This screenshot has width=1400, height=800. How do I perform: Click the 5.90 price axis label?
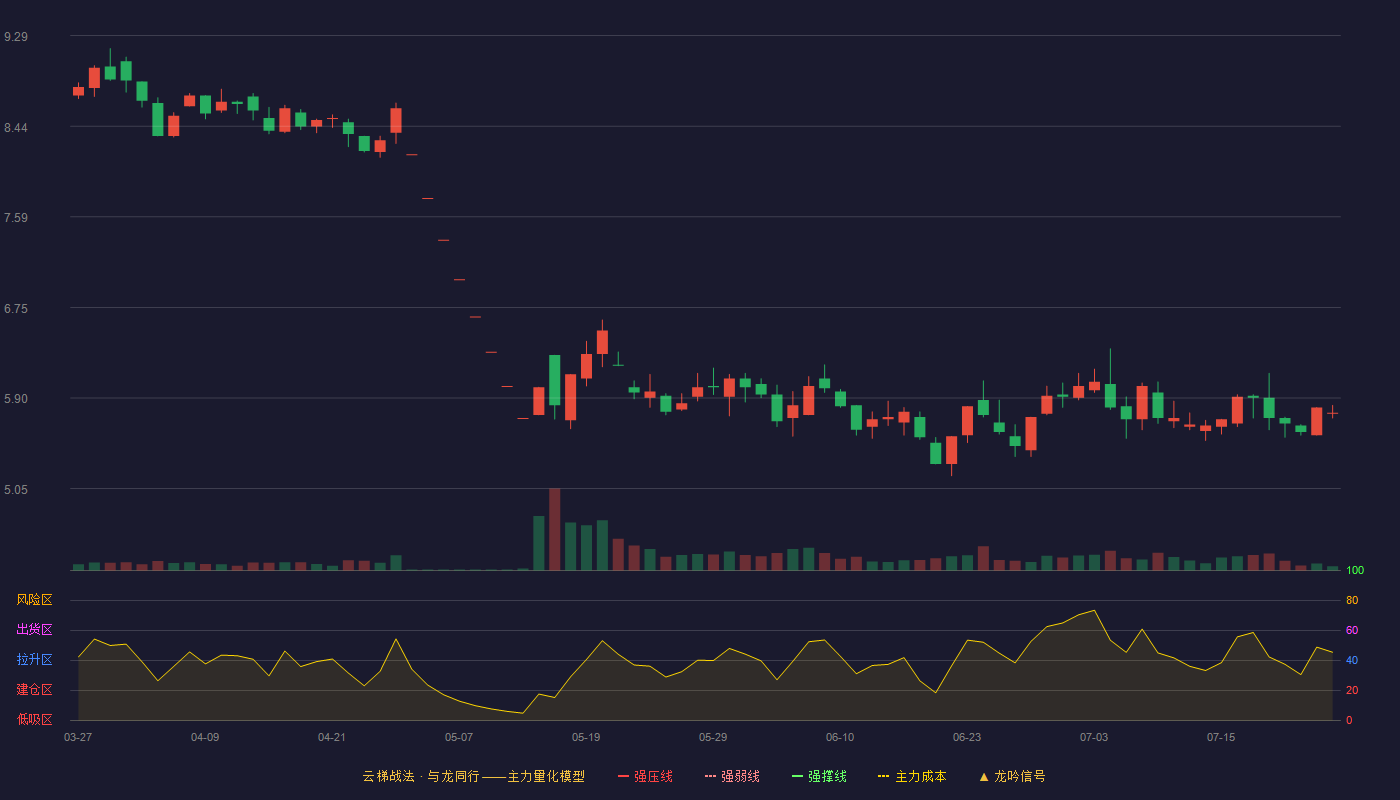click(x=16, y=399)
